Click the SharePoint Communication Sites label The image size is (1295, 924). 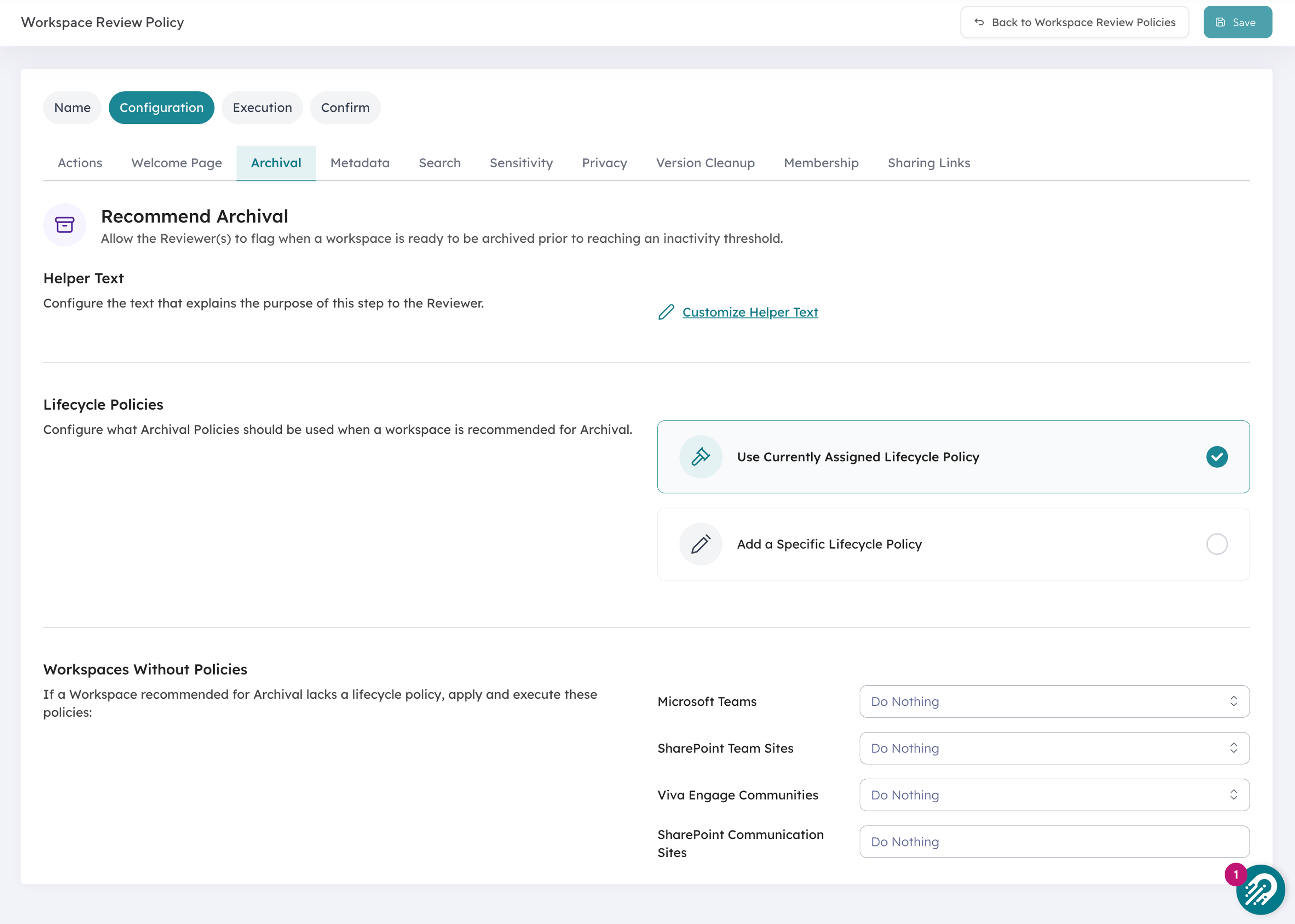[x=740, y=843]
